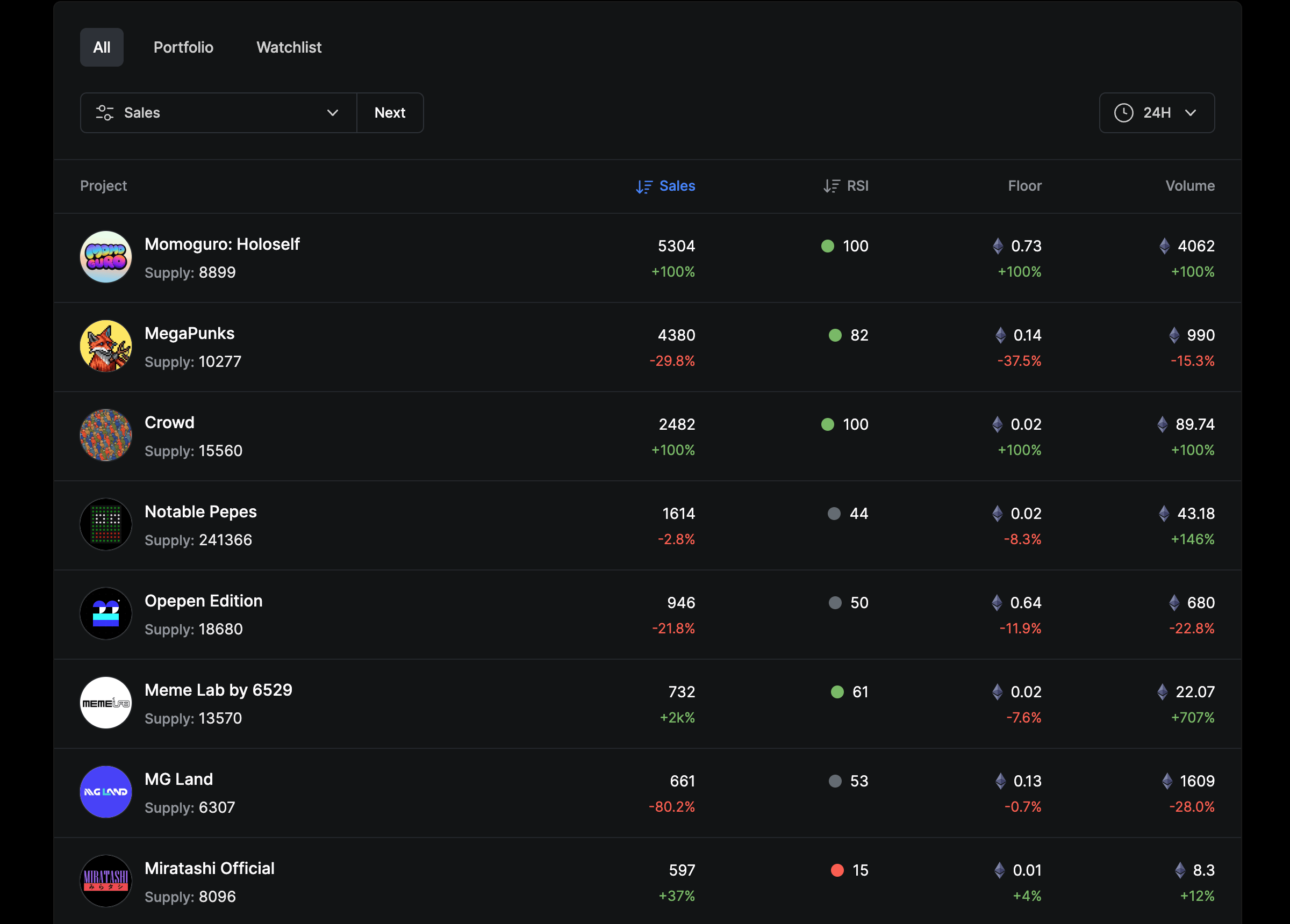Click the Opepen Edition logo icon

(106, 613)
